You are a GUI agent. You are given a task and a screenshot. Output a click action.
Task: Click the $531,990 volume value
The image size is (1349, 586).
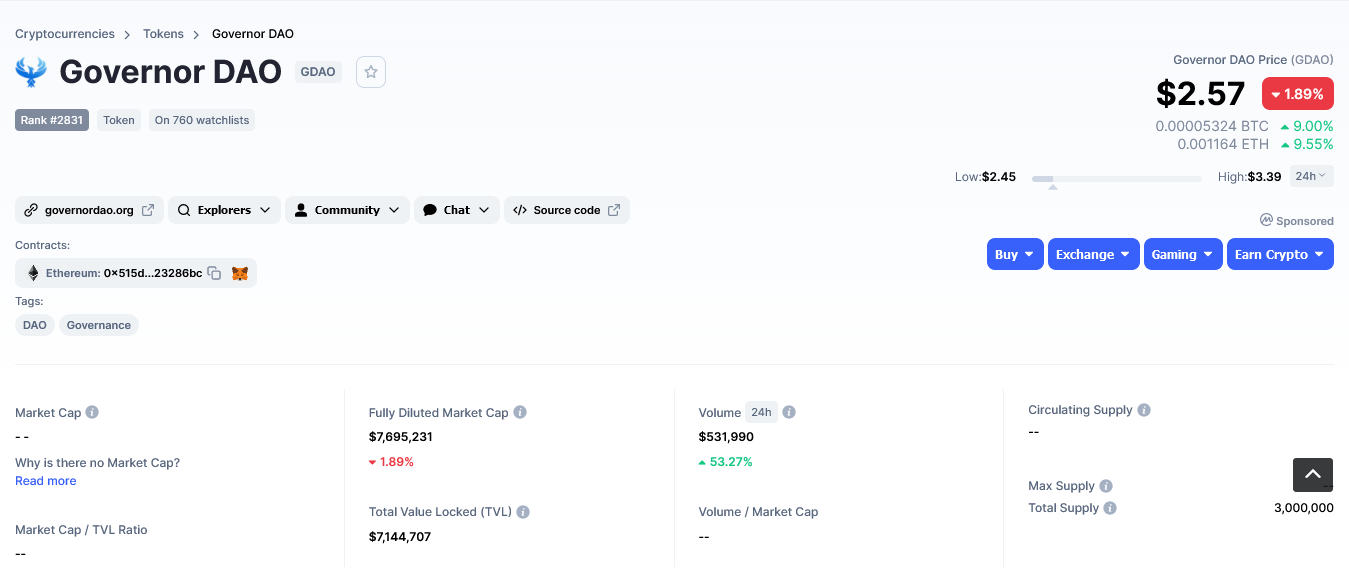[727, 437]
